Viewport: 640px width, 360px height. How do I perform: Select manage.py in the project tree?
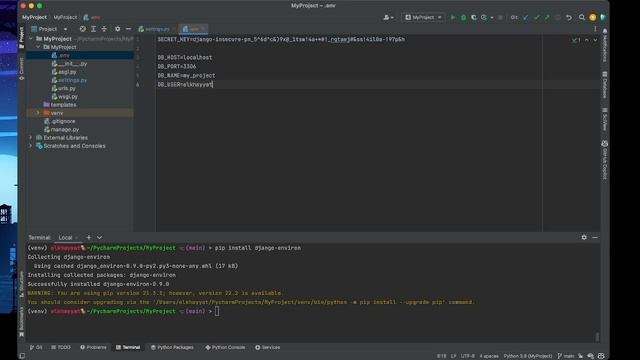coord(65,129)
